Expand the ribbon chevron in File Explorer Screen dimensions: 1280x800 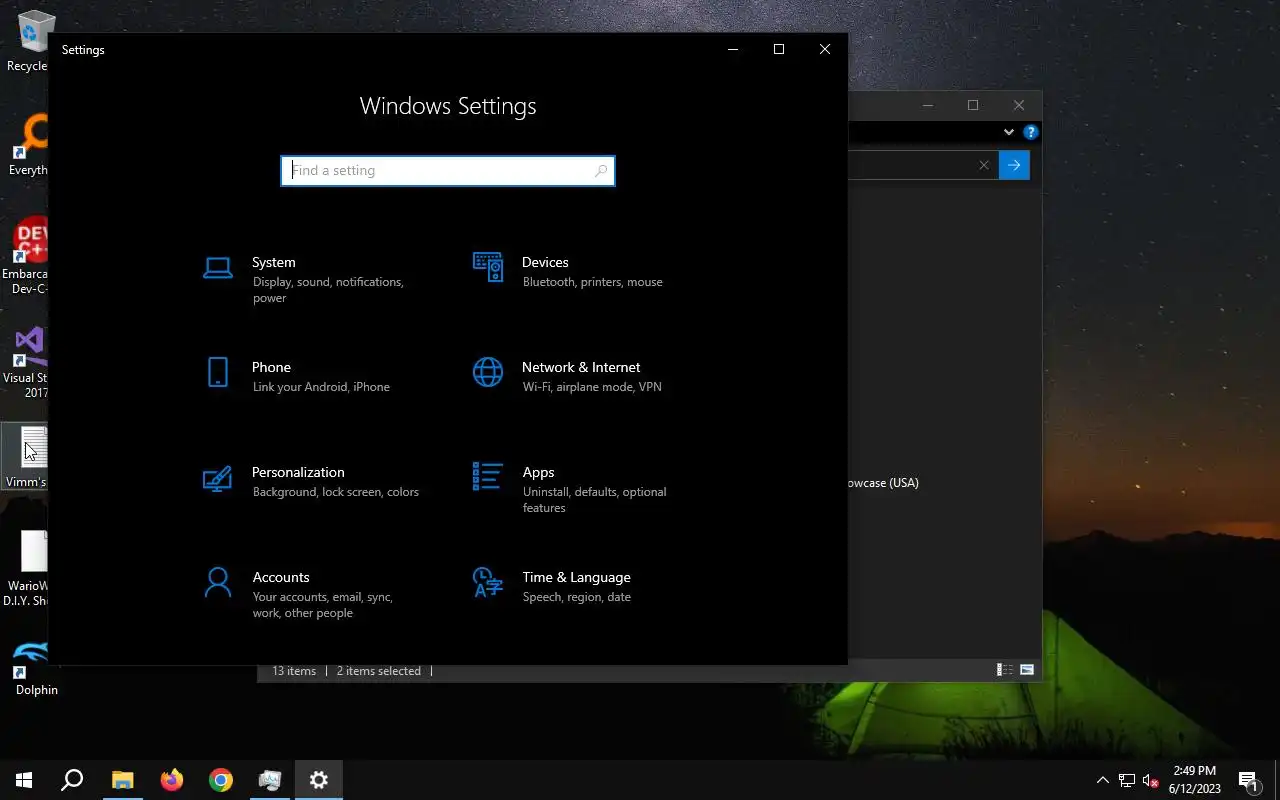(x=1008, y=132)
